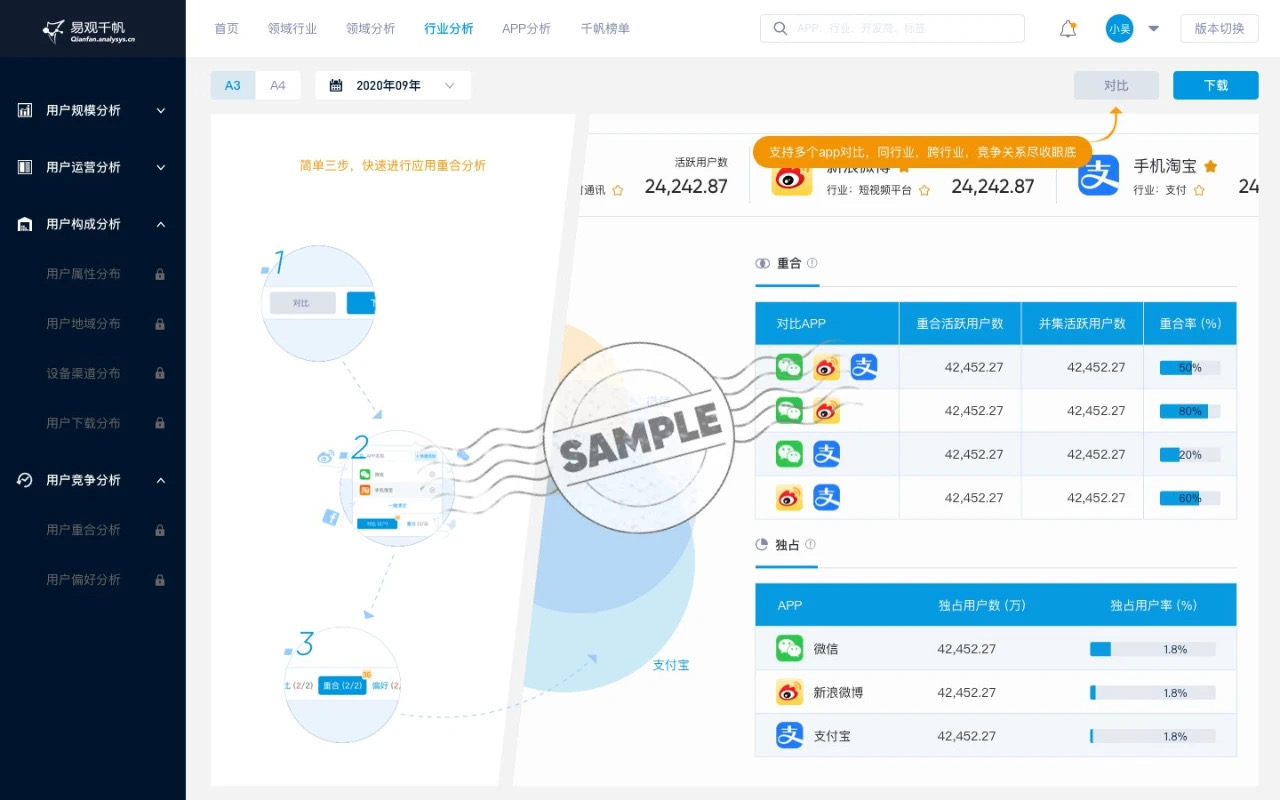This screenshot has width=1280, height=800.
Task: Click the 用户下载分布 menu item
Action: 83,423
